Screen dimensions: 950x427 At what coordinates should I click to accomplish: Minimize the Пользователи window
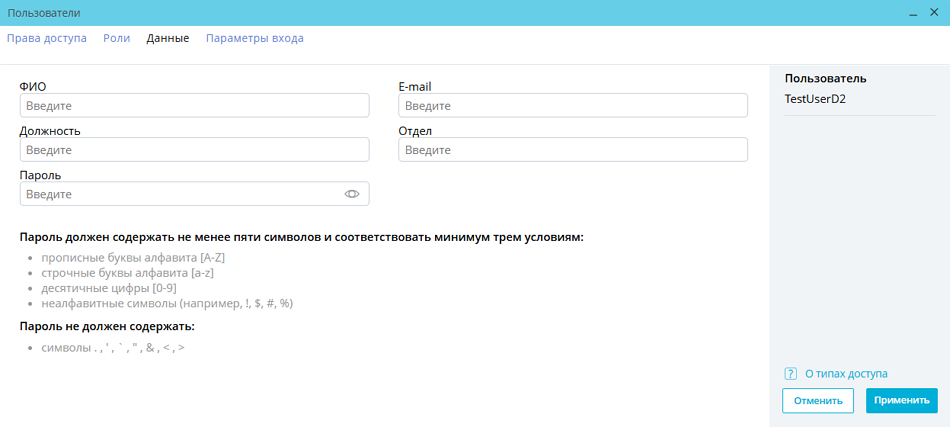(x=912, y=13)
